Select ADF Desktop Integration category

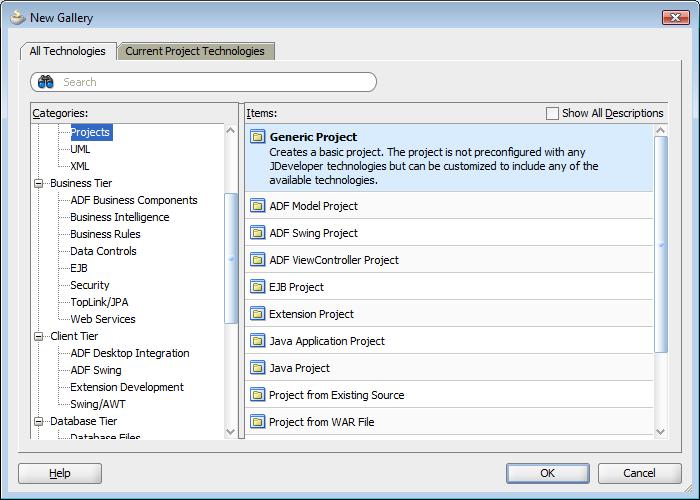[130, 353]
